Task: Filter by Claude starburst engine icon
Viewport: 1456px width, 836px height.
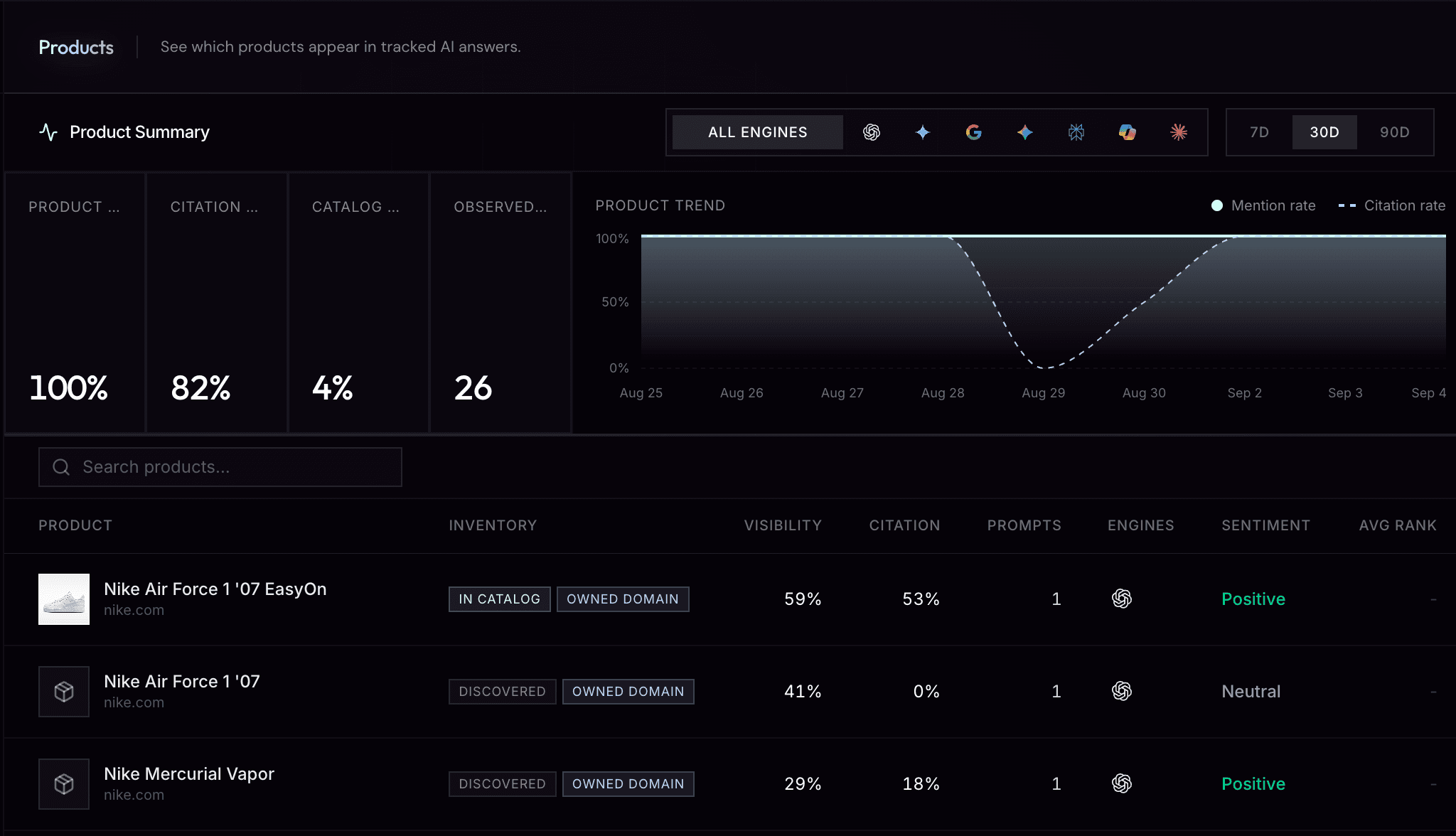Action: (1179, 132)
